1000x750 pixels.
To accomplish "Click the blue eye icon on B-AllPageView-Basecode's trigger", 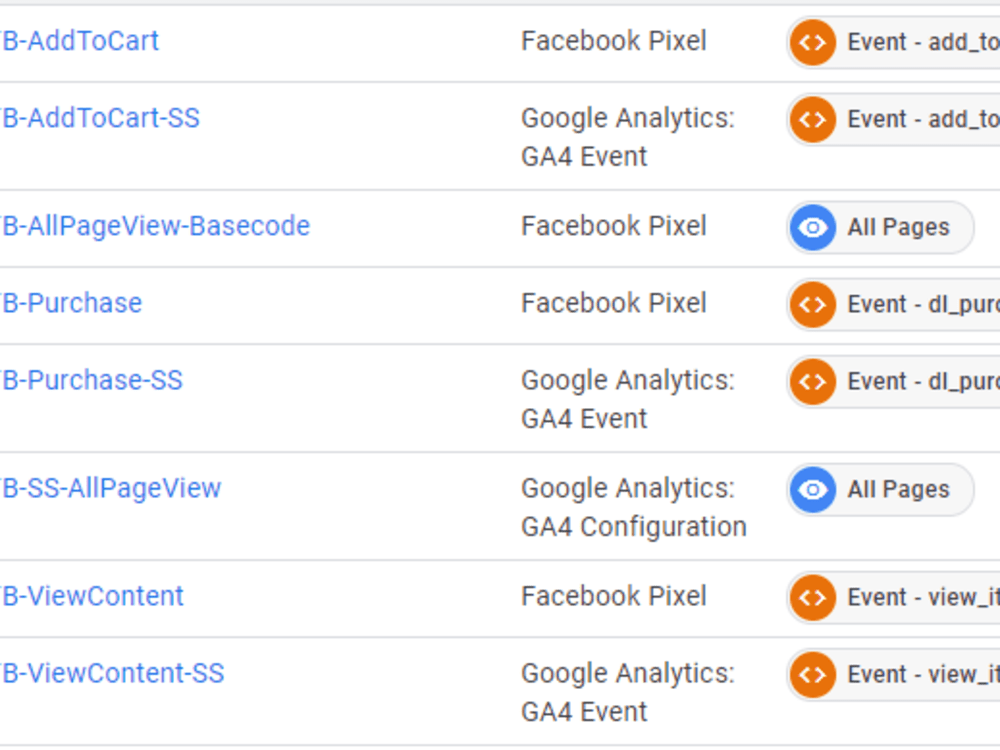I will (813, 227).
